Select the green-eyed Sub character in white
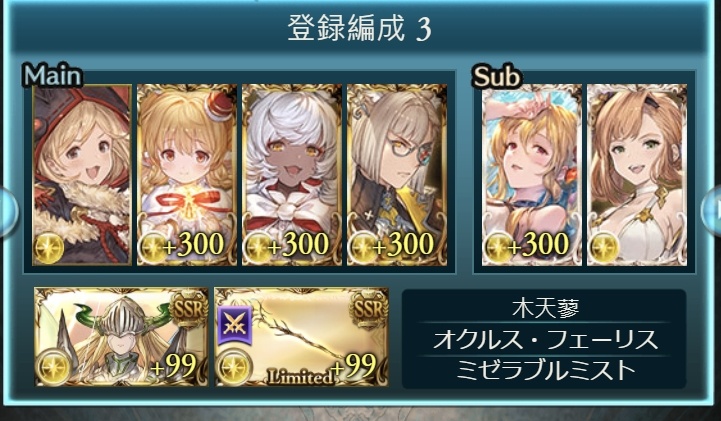Screen dimensions: 721x421 (x=637, y=175)
